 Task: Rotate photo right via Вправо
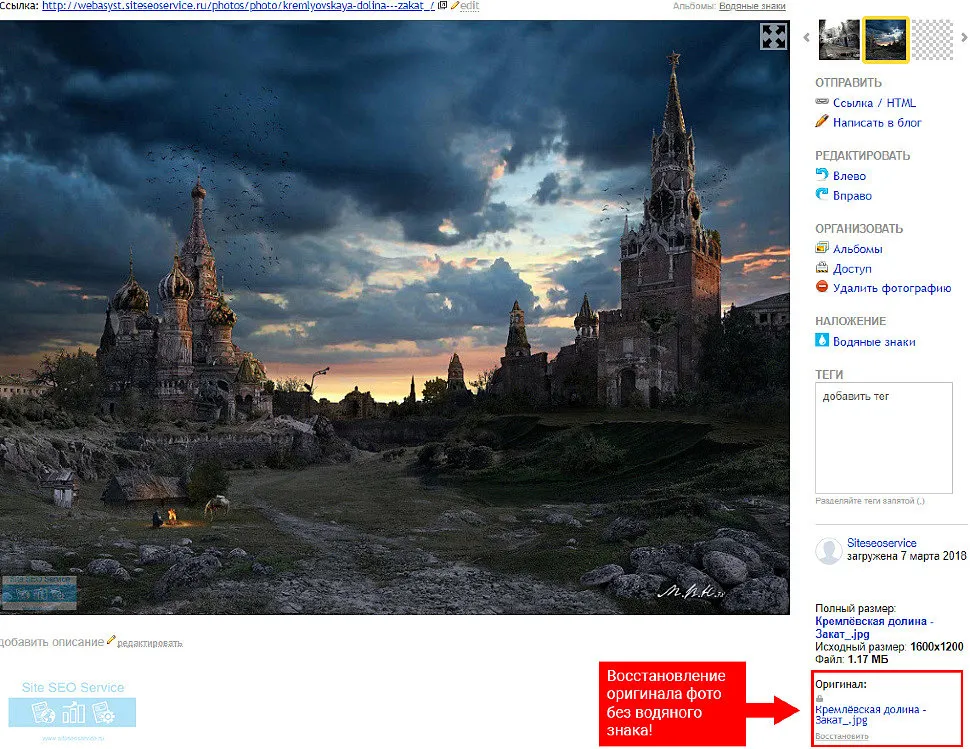click(852, 196)
